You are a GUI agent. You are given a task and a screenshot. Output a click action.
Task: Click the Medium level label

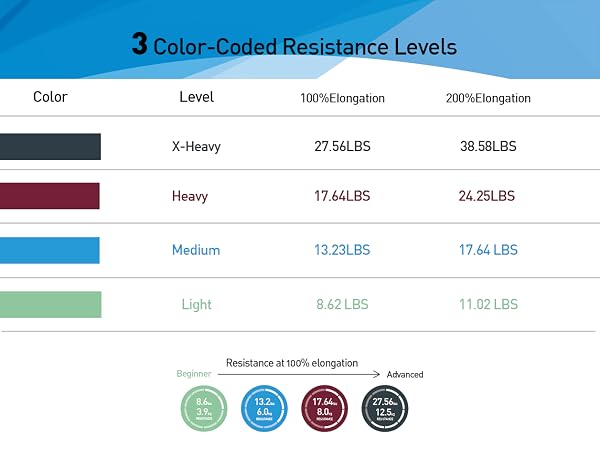[x=196, y=250]
